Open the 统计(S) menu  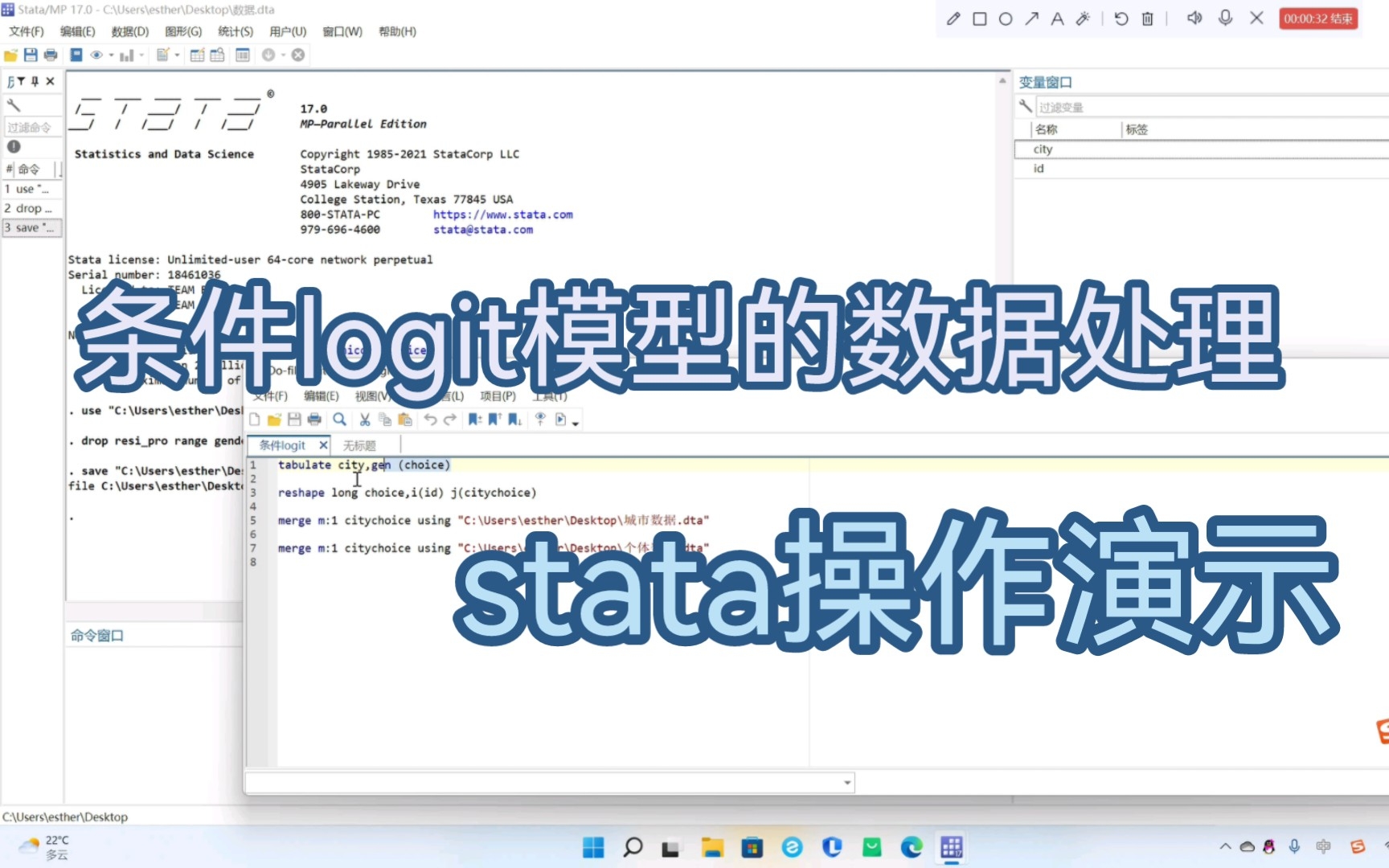point(236,31)
